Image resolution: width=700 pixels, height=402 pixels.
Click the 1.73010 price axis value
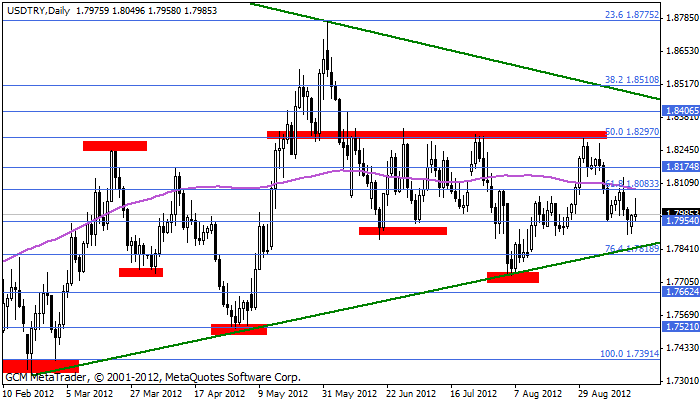[x=682, y=380]
